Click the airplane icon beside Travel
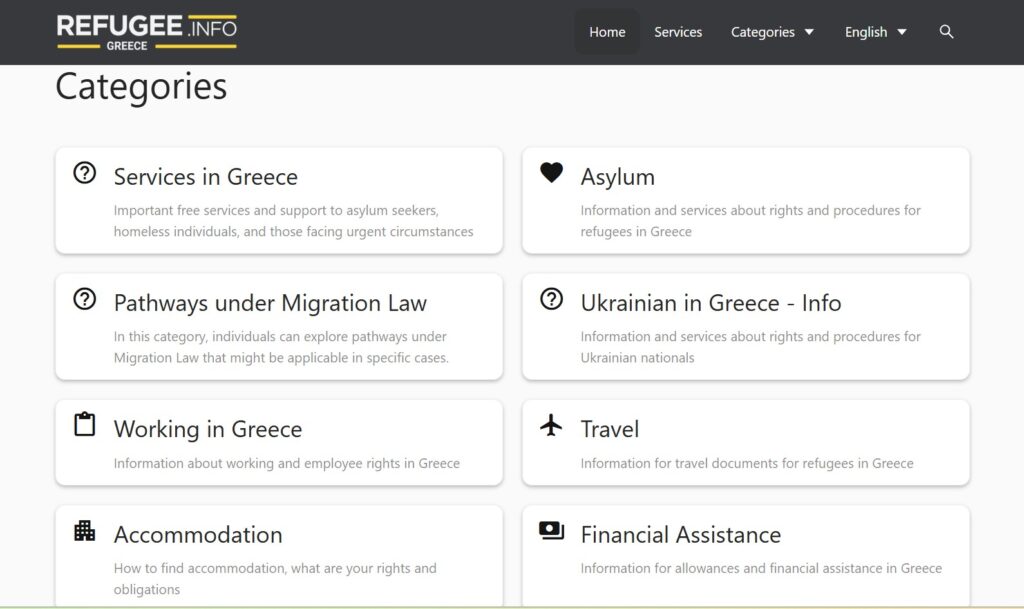This screenshot has width=1024, height=609. pyautogui.click(x=551, y=425)
